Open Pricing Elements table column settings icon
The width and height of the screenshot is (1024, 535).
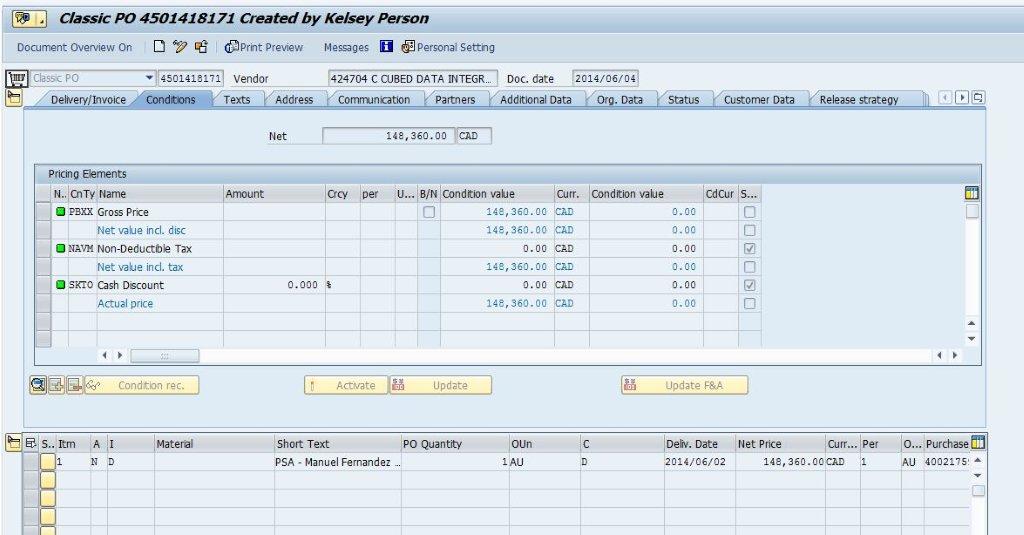[971, 193]
